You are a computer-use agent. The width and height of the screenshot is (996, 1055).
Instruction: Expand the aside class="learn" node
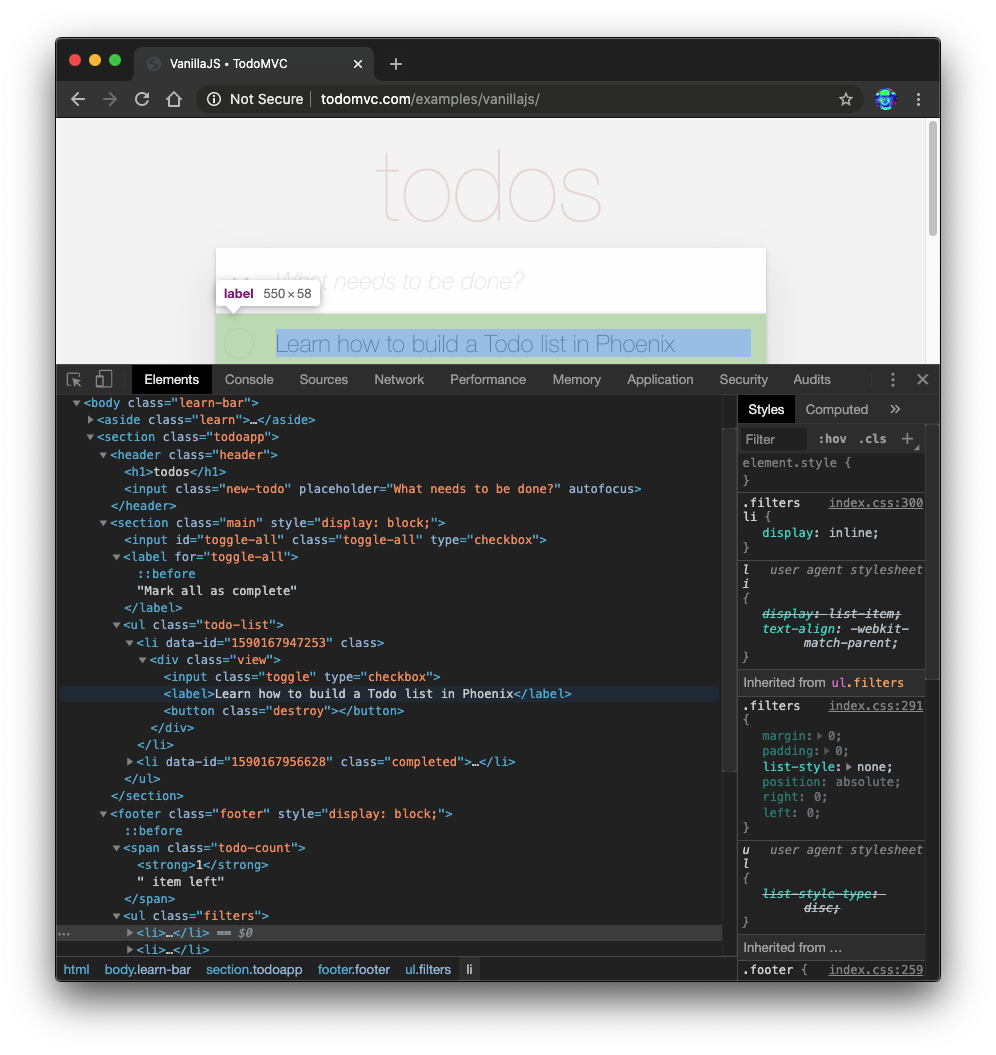click(91, 420)
